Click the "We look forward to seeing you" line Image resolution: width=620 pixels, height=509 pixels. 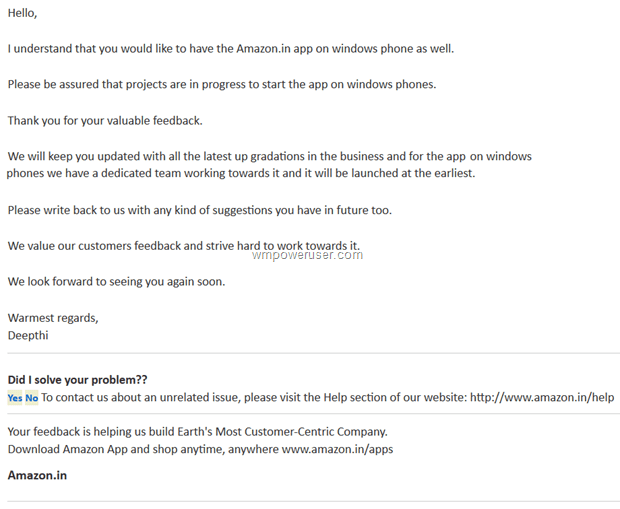pos(116,282)
